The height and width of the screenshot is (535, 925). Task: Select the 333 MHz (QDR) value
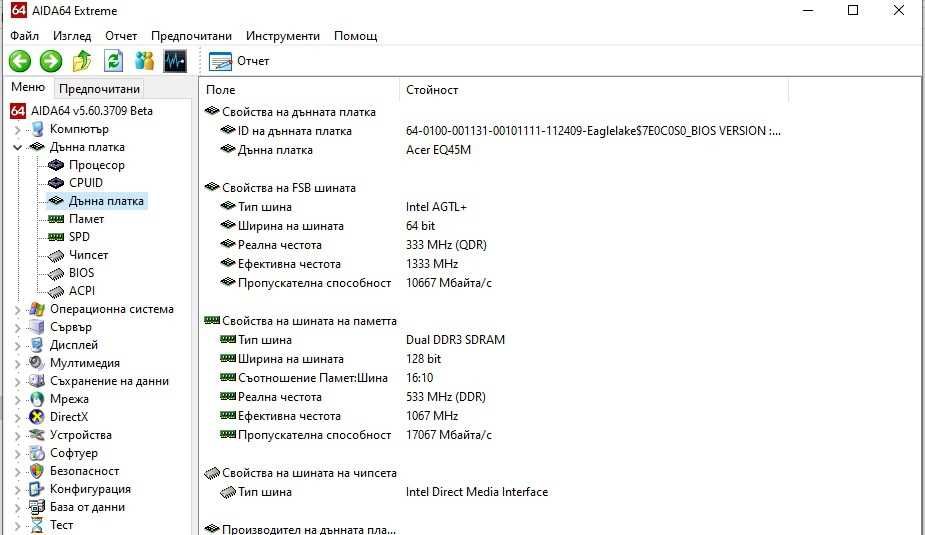446,245
